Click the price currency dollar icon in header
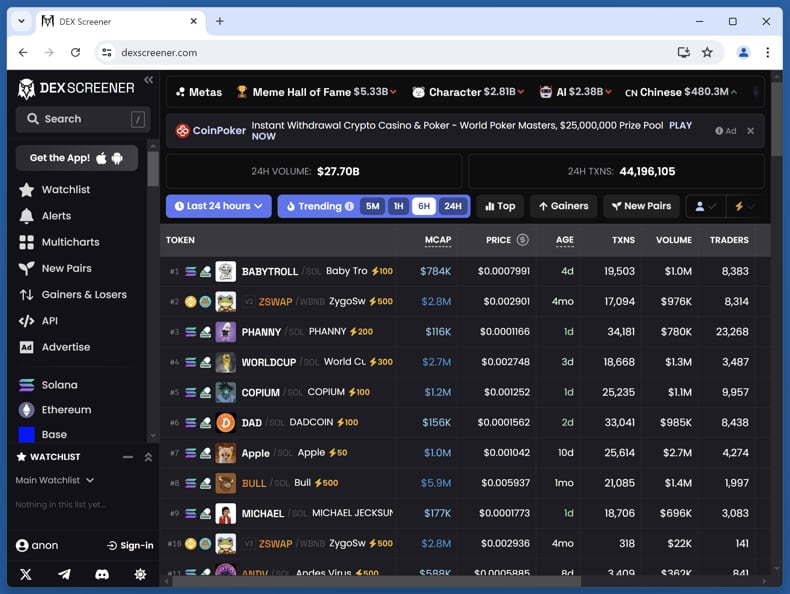 (x=522, y=240)
